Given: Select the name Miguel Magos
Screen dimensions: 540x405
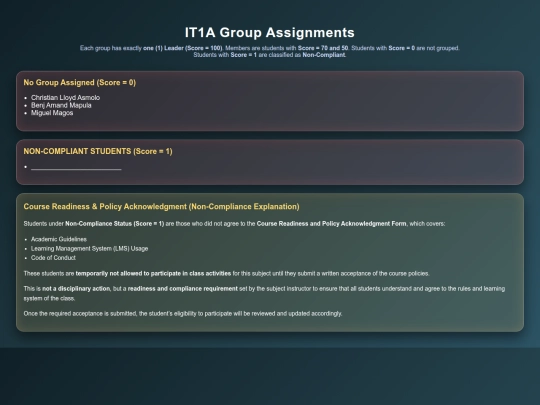Looking at the screenshot, I should (x=52, y=113).
